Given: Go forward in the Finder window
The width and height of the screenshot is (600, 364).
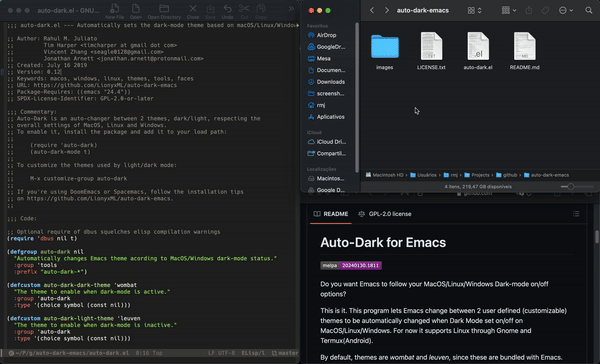Looking at the screenshot, I should tap(387, 10).
